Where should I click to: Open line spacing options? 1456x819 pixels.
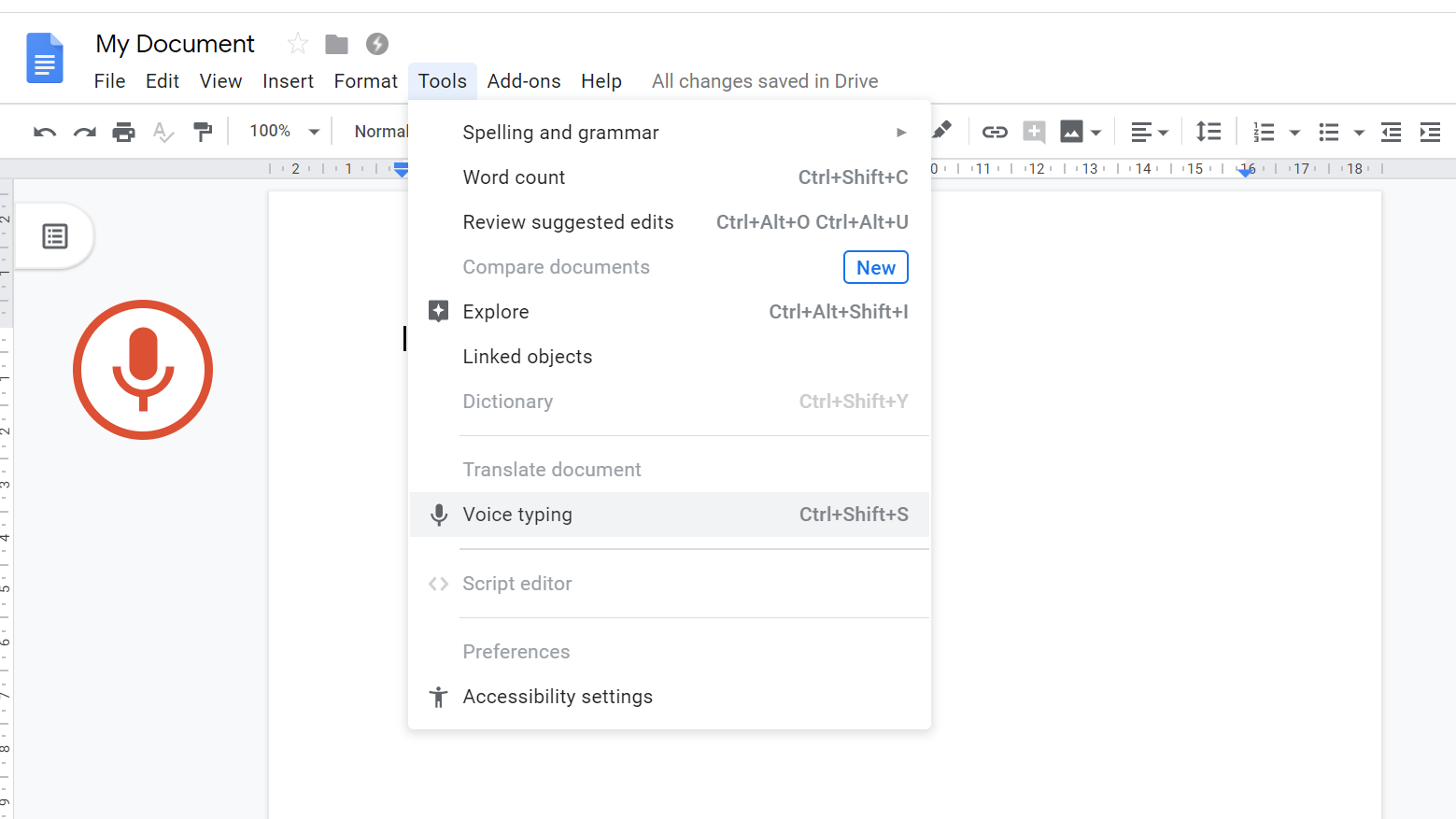tap(1209, 132)
